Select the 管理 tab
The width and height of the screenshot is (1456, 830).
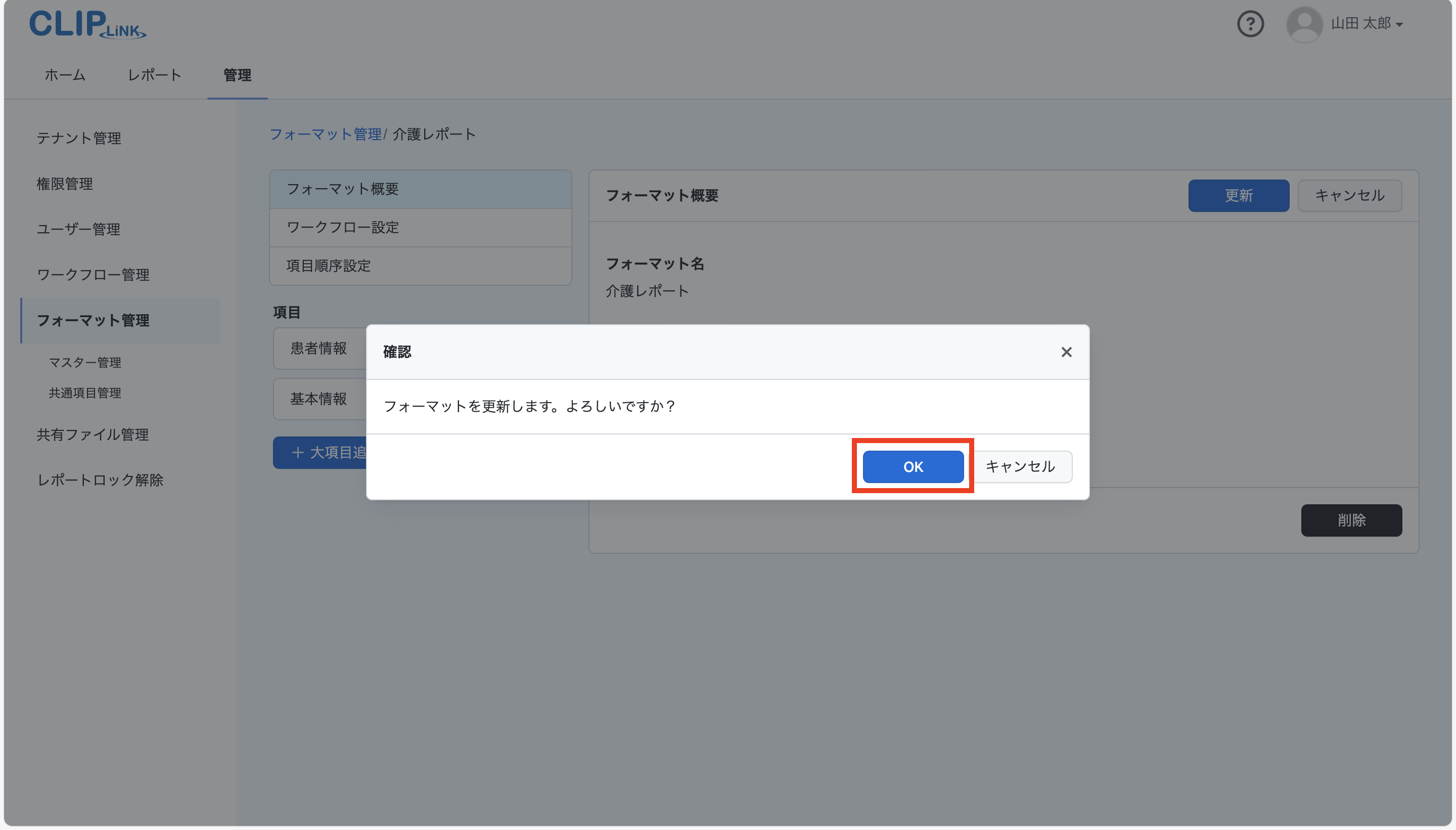point(237,75)
